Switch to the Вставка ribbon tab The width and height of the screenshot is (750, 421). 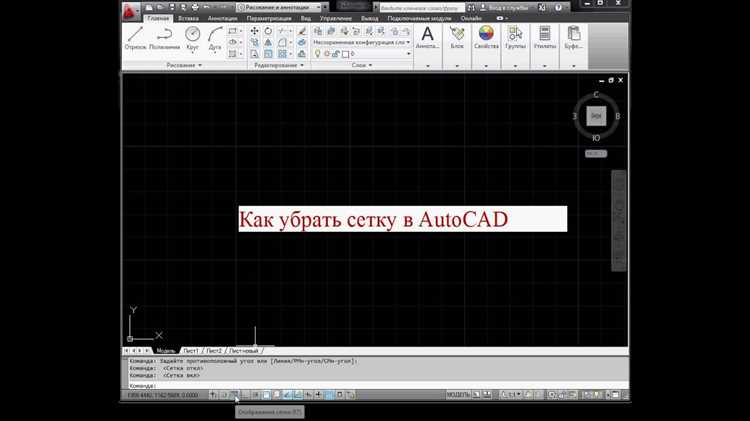tap(188, 18)
